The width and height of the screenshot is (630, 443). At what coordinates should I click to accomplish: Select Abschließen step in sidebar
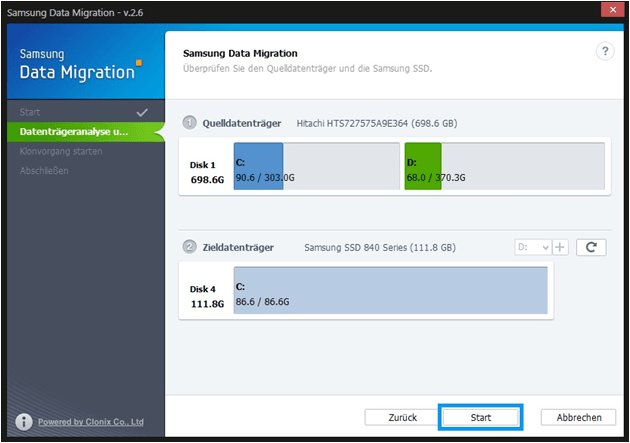click(x=44, y=170)
